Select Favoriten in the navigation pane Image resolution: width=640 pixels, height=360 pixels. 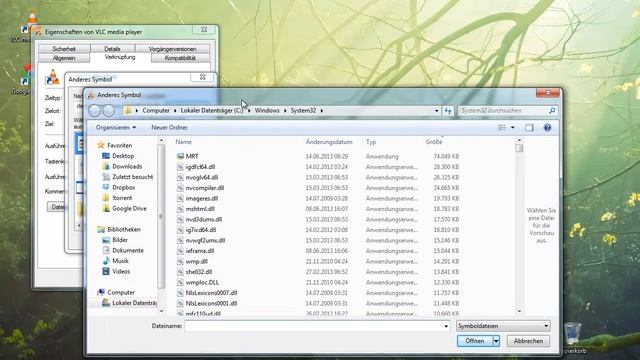(120, 145)
